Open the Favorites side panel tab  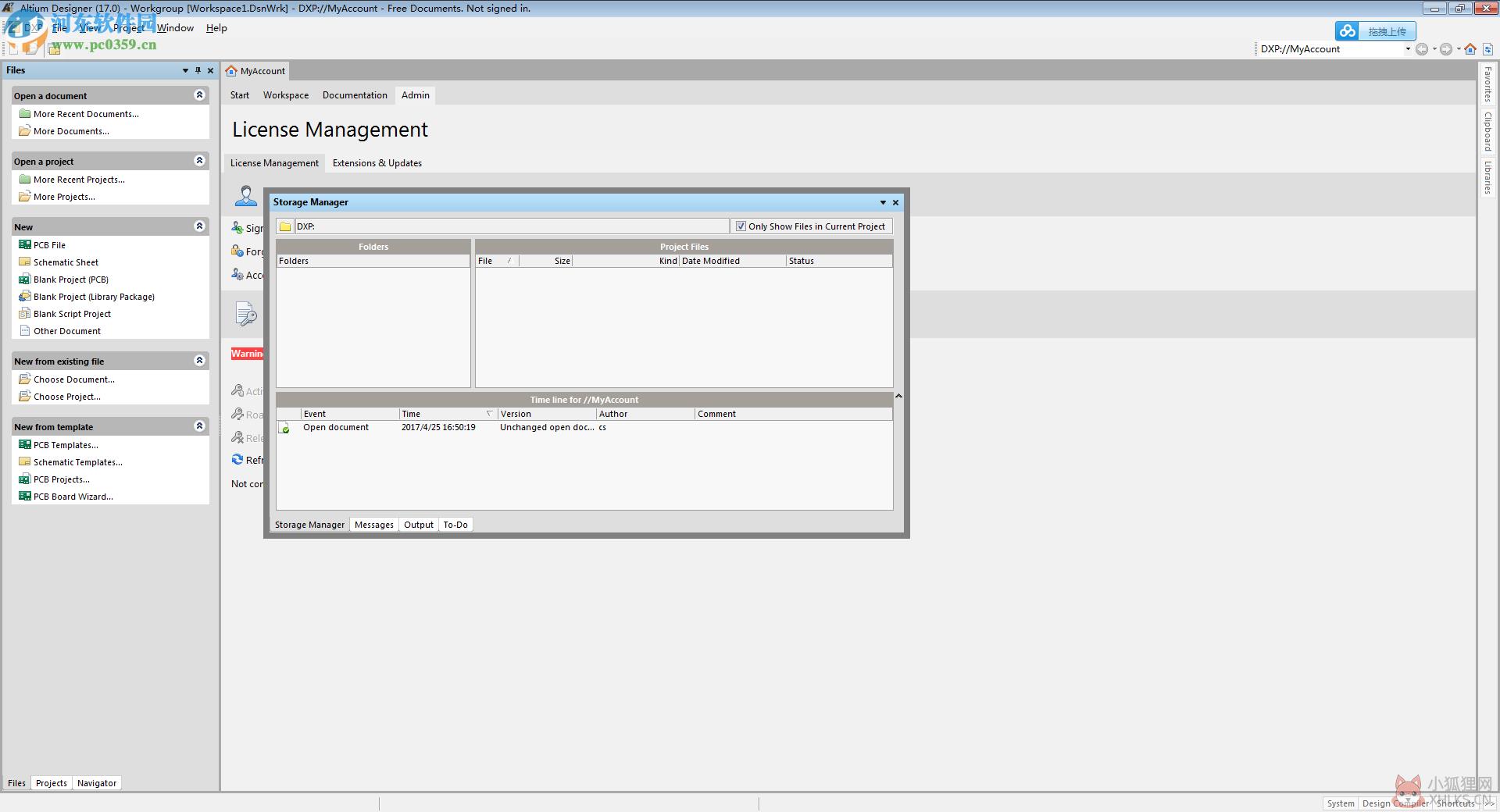coord(1488,84)
